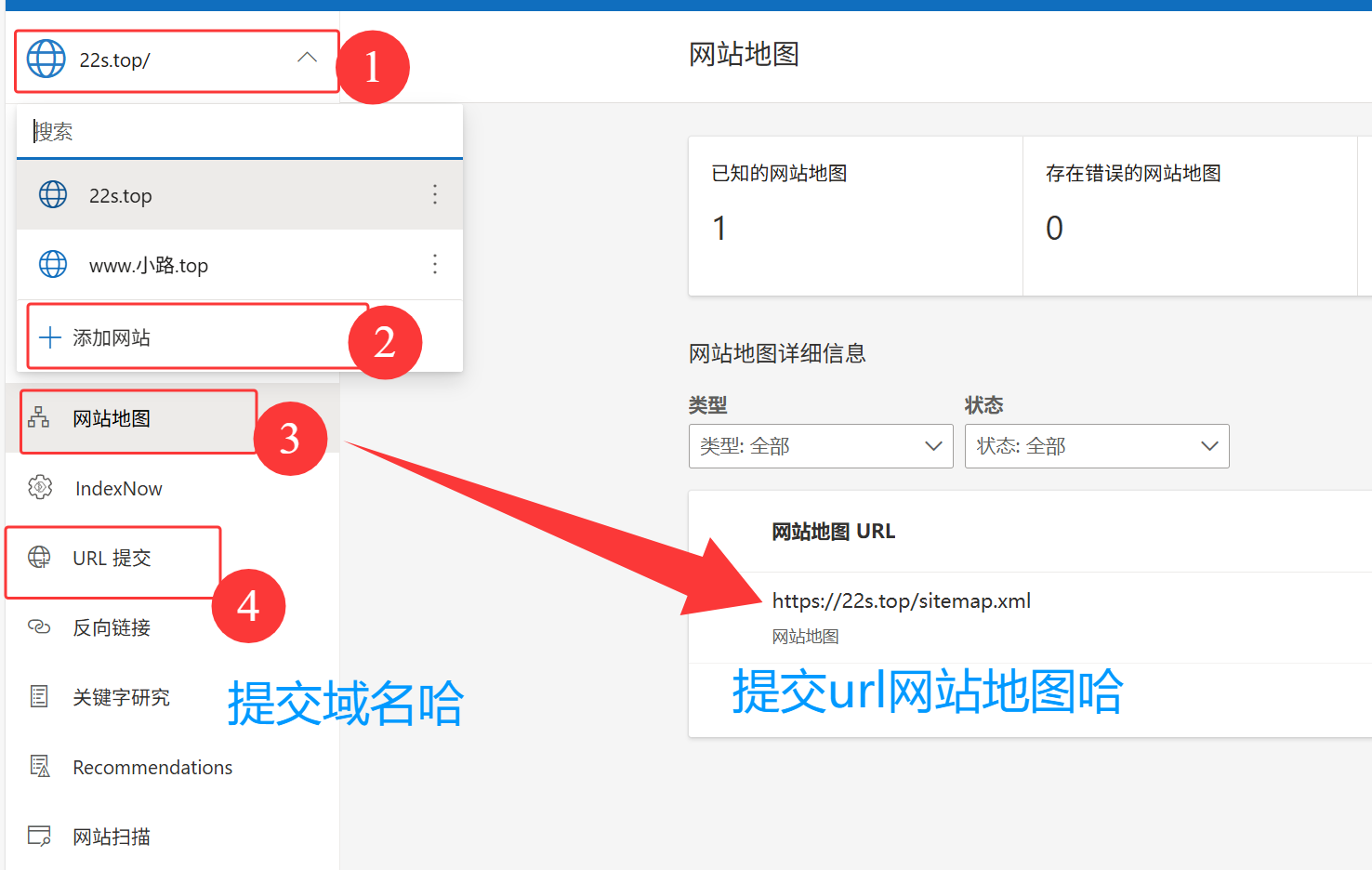The height and width of the screenshot is (870, 1372).
Task: Click the 反向链接 chain-link icon
Action: click(39, 626)
